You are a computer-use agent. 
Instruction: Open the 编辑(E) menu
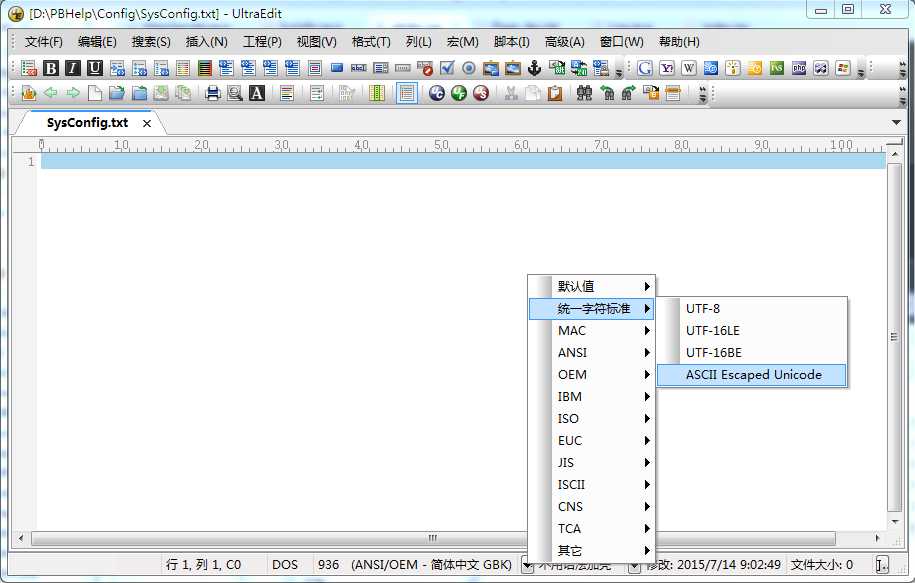coord(97,41)
